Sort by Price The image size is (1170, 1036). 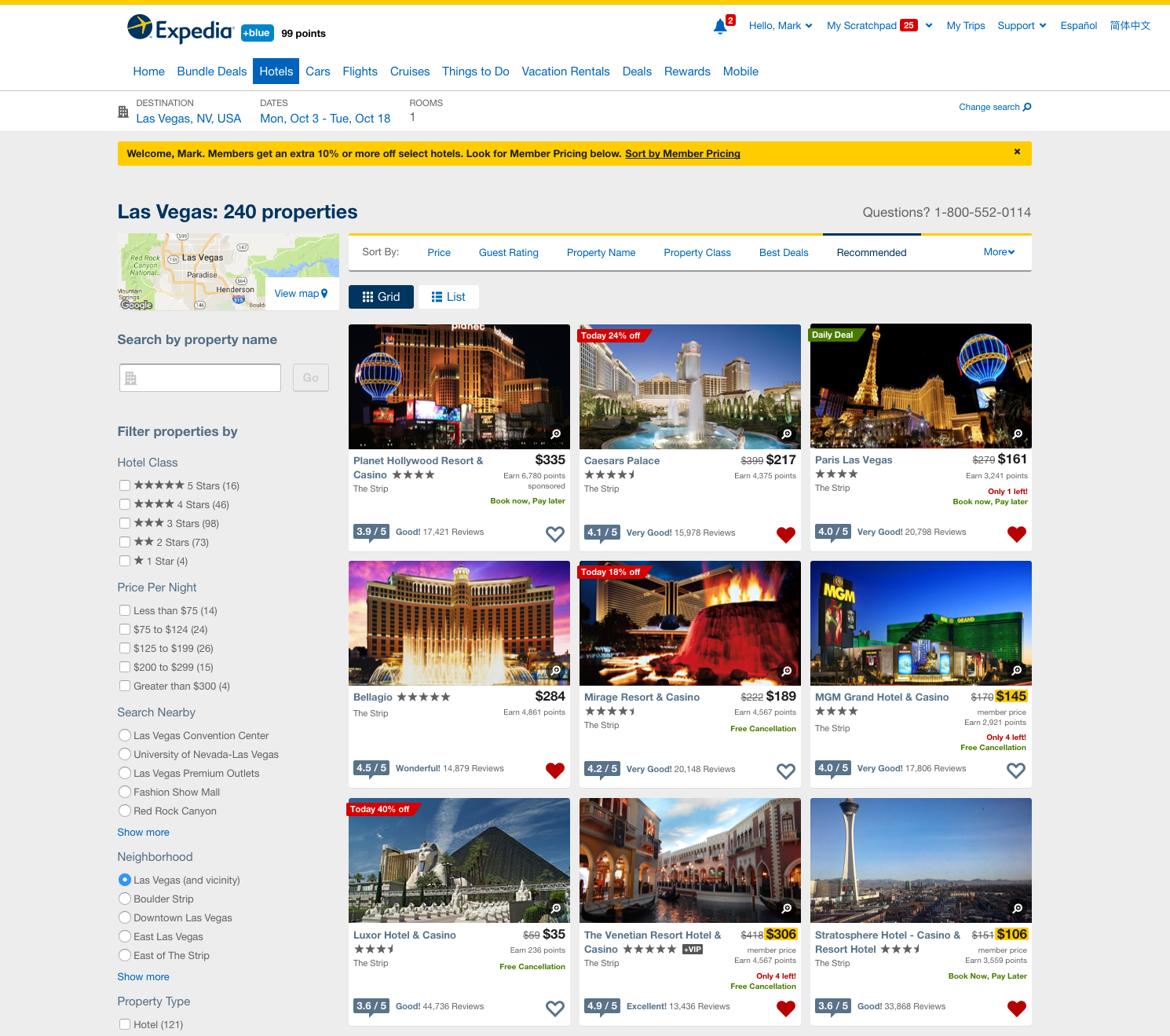click(439, 253)
